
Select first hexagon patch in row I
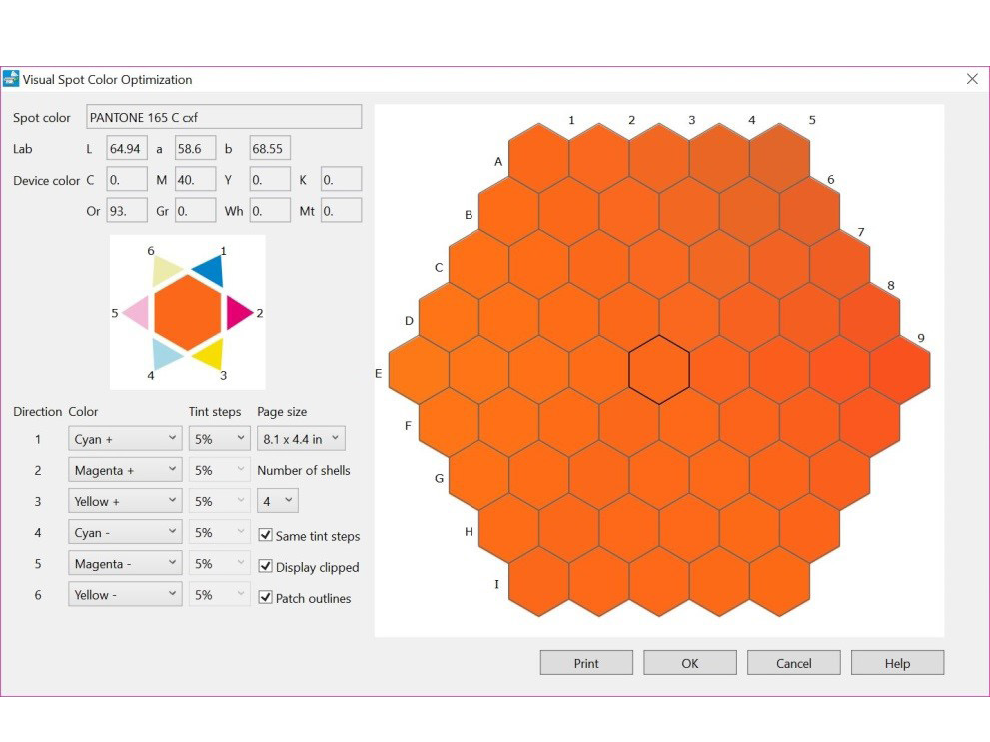539,582
